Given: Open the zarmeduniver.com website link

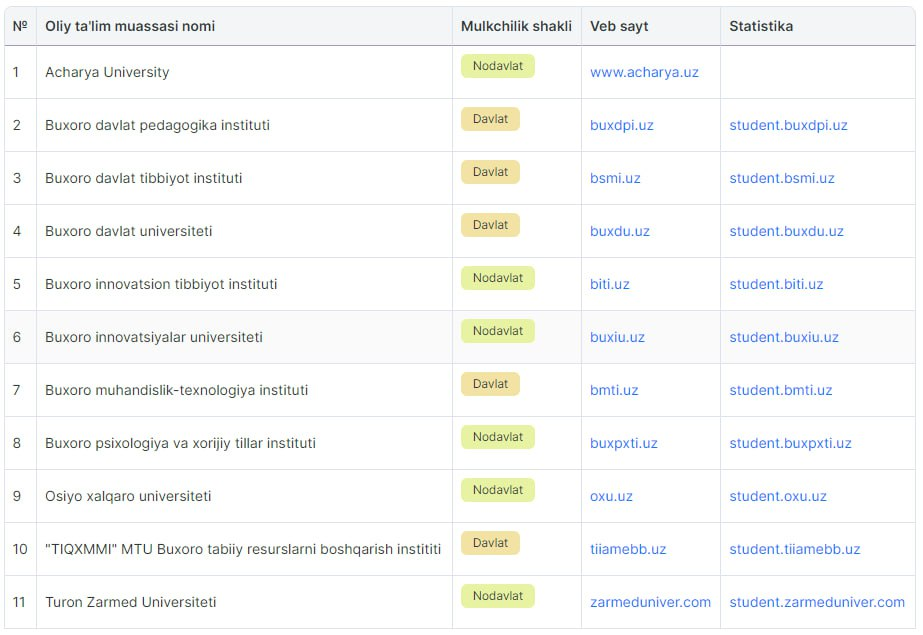Looking at the screenshot, I should point(650,602).
